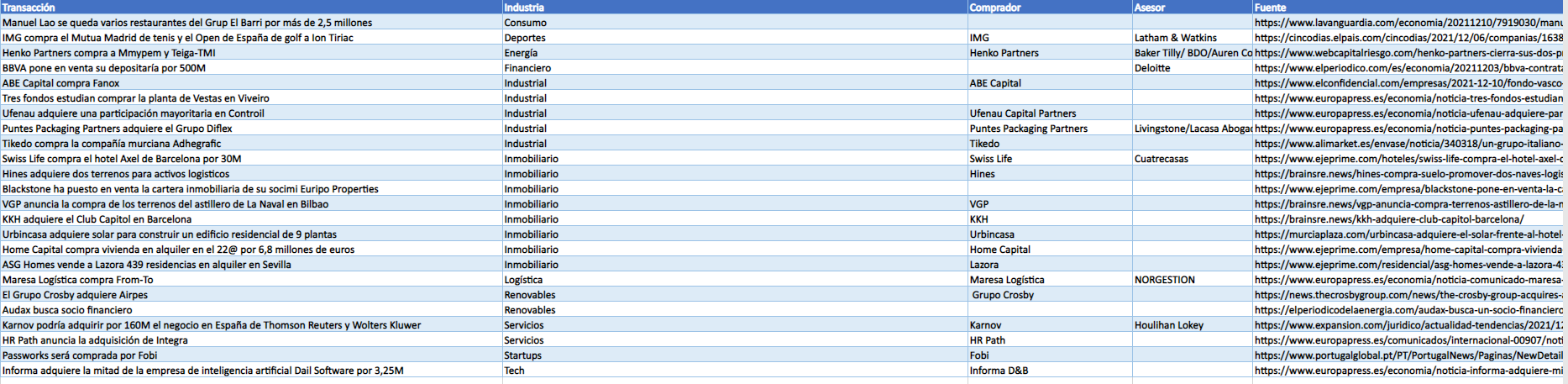Select the 'Informa D&B' comprador cell
The width and height of the screenshot is (1568, 384).
pyautogui.click(x=1050, y=371)
